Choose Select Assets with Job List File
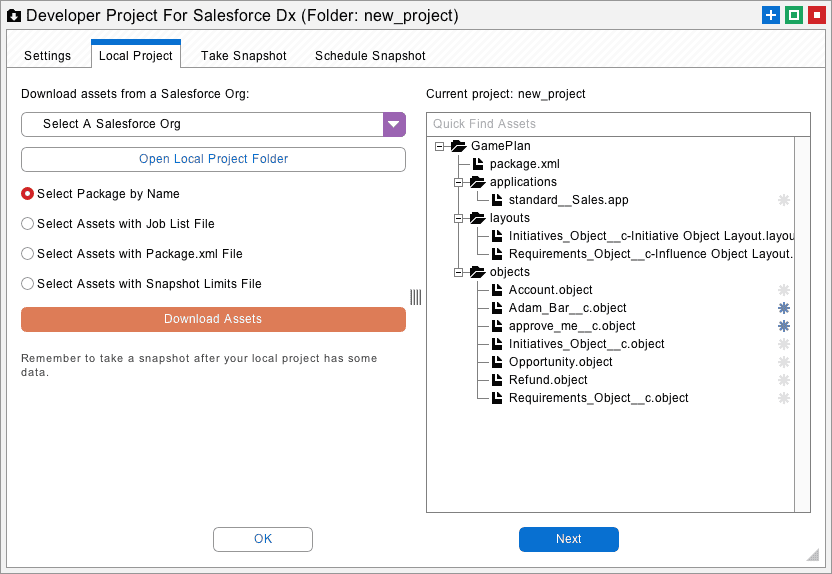The width and height of the screenshot is (832, 574). 28,224
